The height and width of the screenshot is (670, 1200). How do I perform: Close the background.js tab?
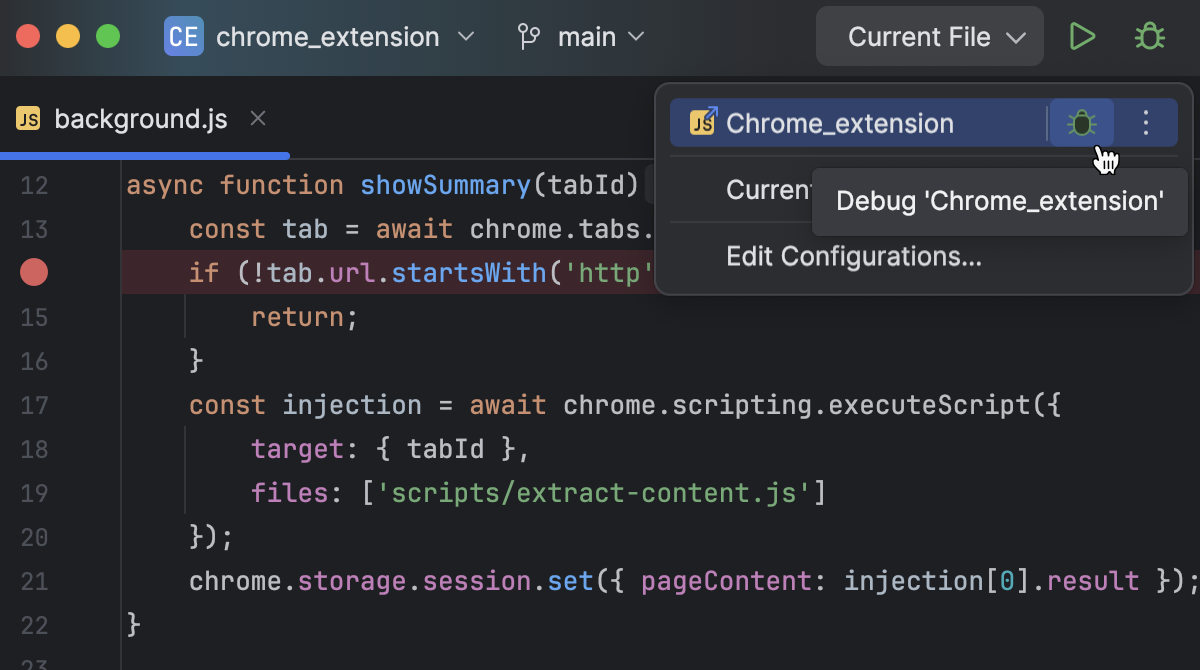257,118
